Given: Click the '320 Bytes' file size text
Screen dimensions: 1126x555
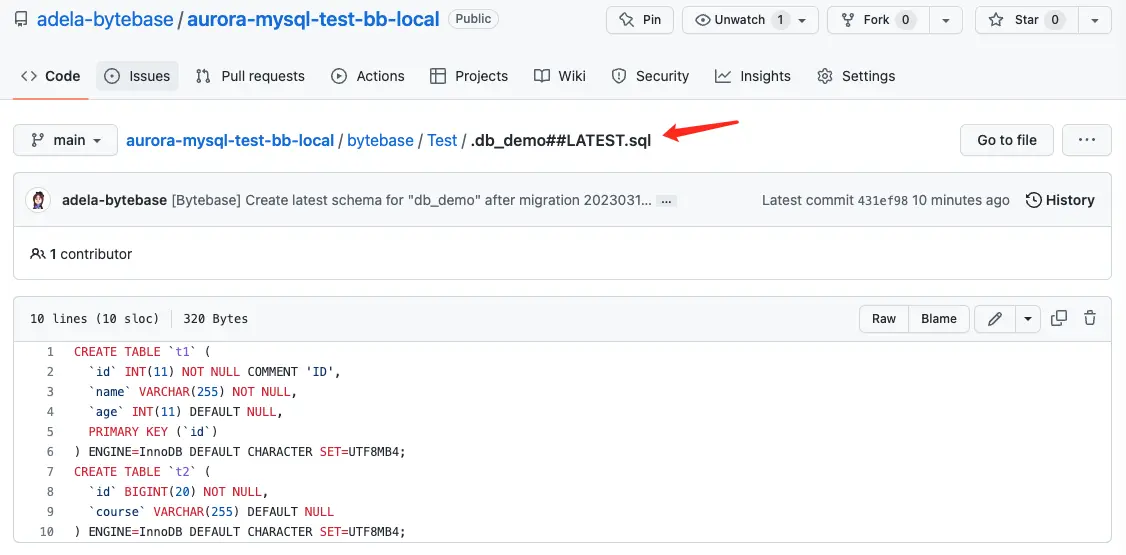Looking at the screenshot, I should click(215, 319).
